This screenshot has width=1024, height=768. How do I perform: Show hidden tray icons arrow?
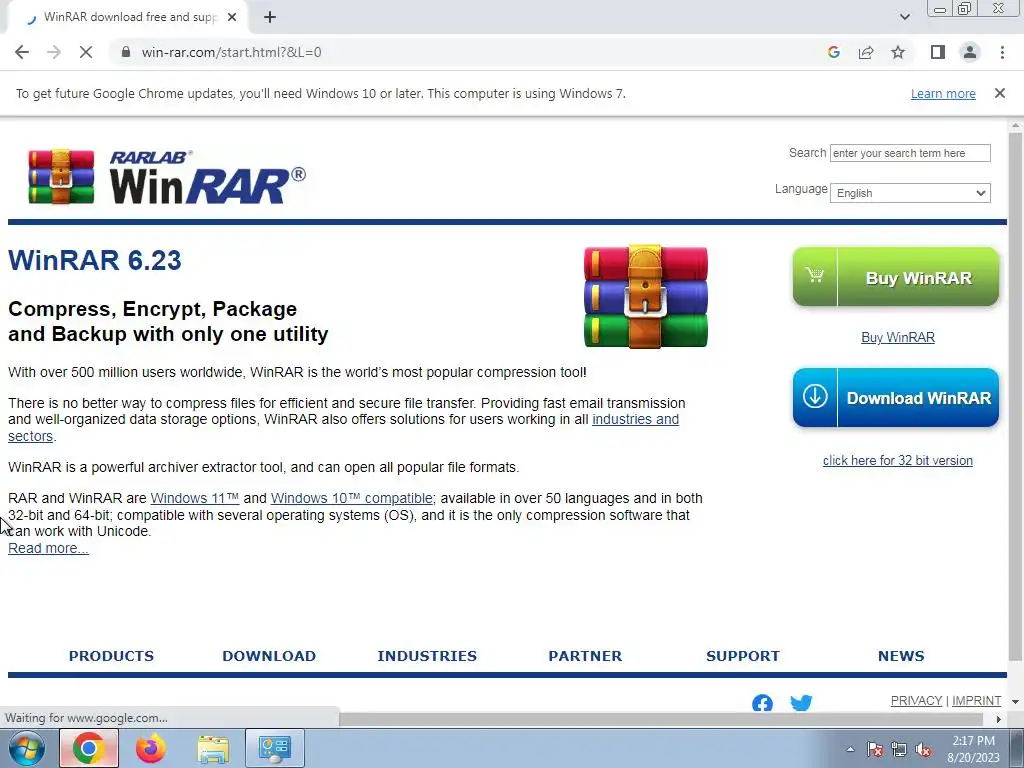(x=850, y=749)
